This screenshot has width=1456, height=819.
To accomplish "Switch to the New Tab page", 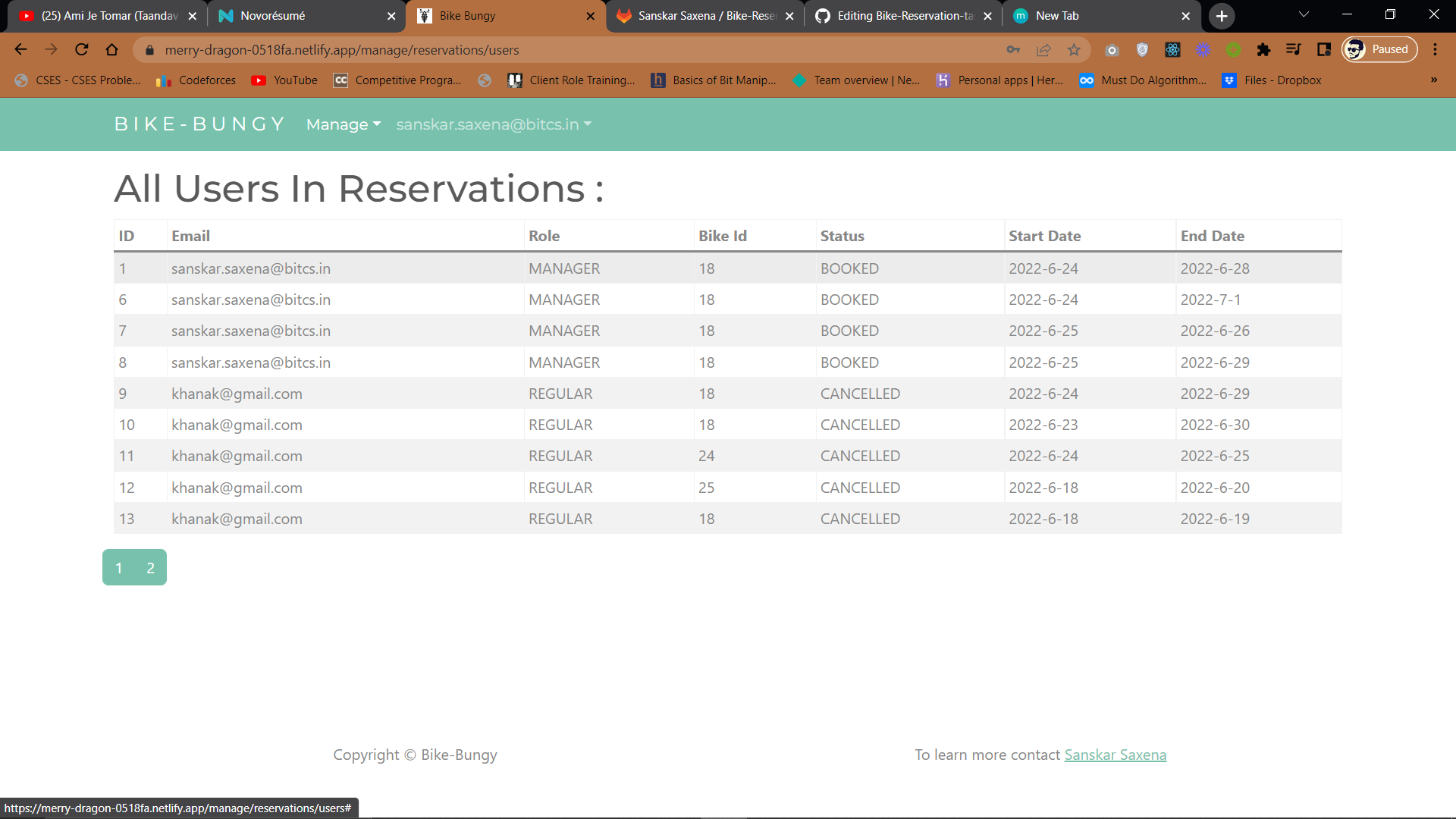I will tap(1062, 15).
